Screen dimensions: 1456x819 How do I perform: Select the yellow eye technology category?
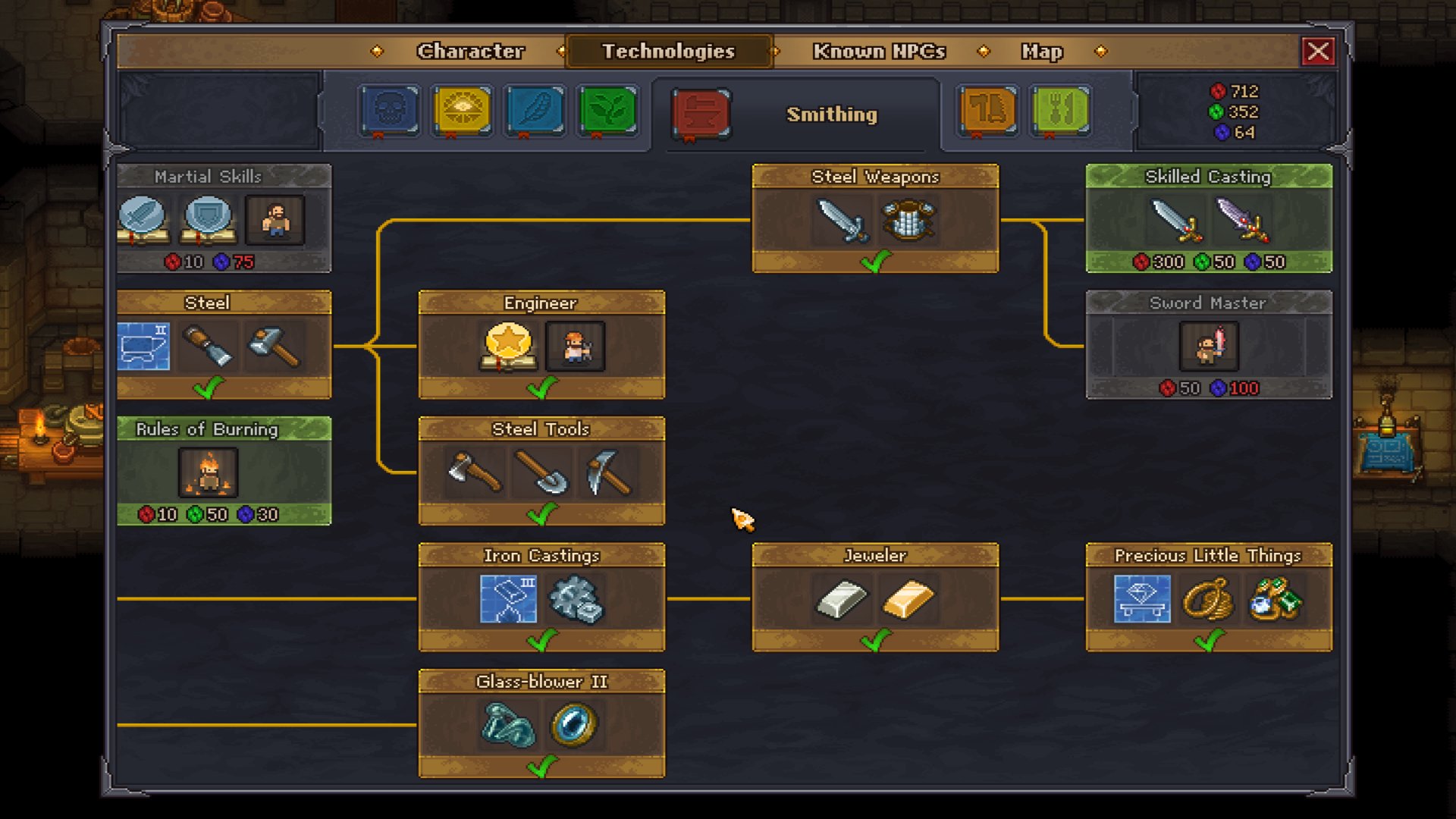click(x=462, y=111)
